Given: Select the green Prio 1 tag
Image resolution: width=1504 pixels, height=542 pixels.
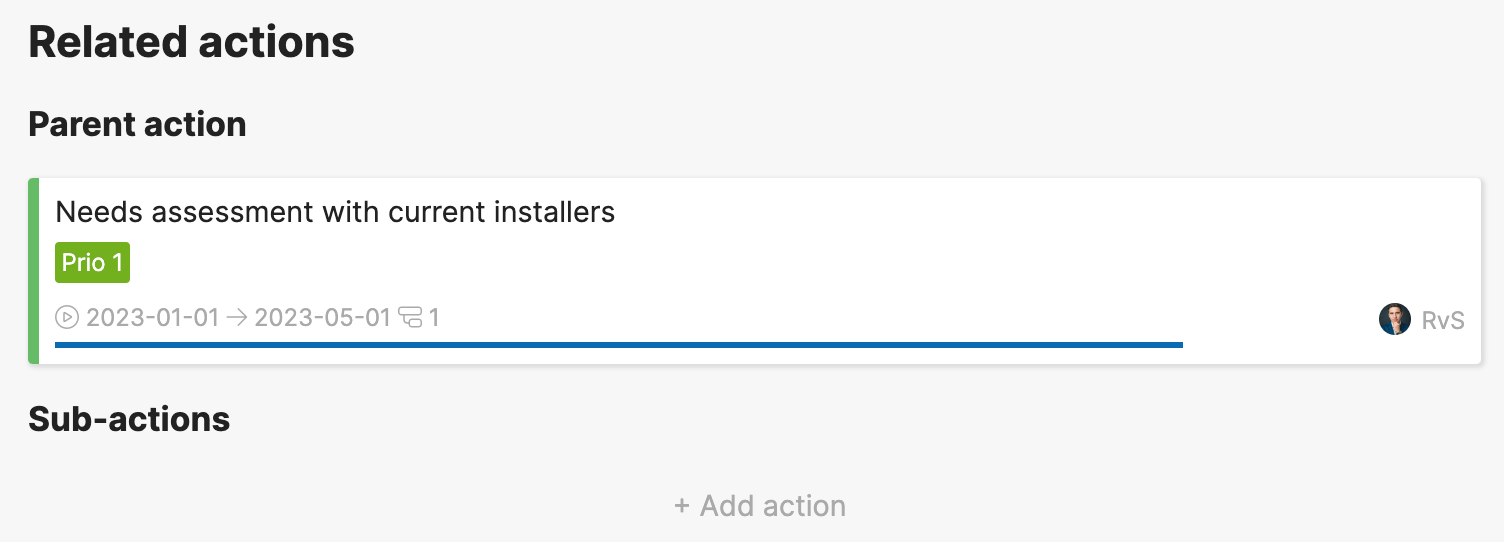Looking at the screenshot, I should pos(92,263).
